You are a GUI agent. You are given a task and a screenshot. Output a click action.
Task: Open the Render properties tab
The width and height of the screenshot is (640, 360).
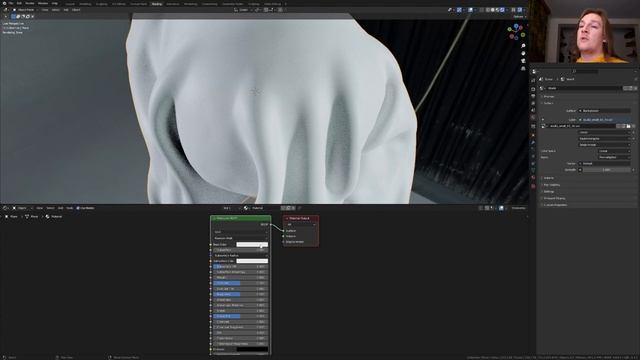(x=533, y=89)
